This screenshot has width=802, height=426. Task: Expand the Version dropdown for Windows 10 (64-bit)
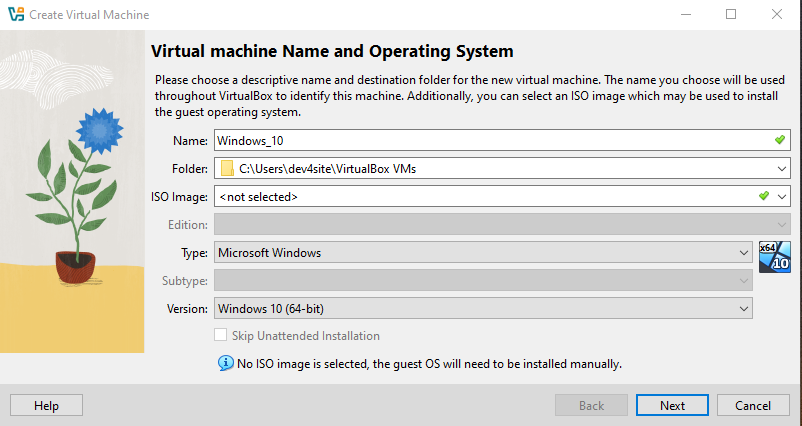(x=743, y=309)
